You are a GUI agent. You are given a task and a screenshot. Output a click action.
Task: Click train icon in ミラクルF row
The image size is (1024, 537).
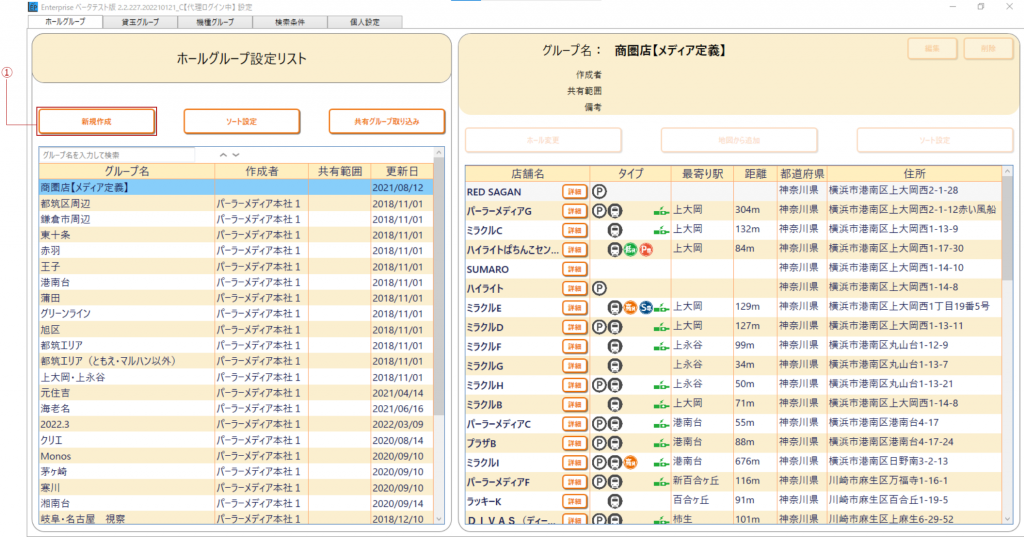[x=615, y=346]
